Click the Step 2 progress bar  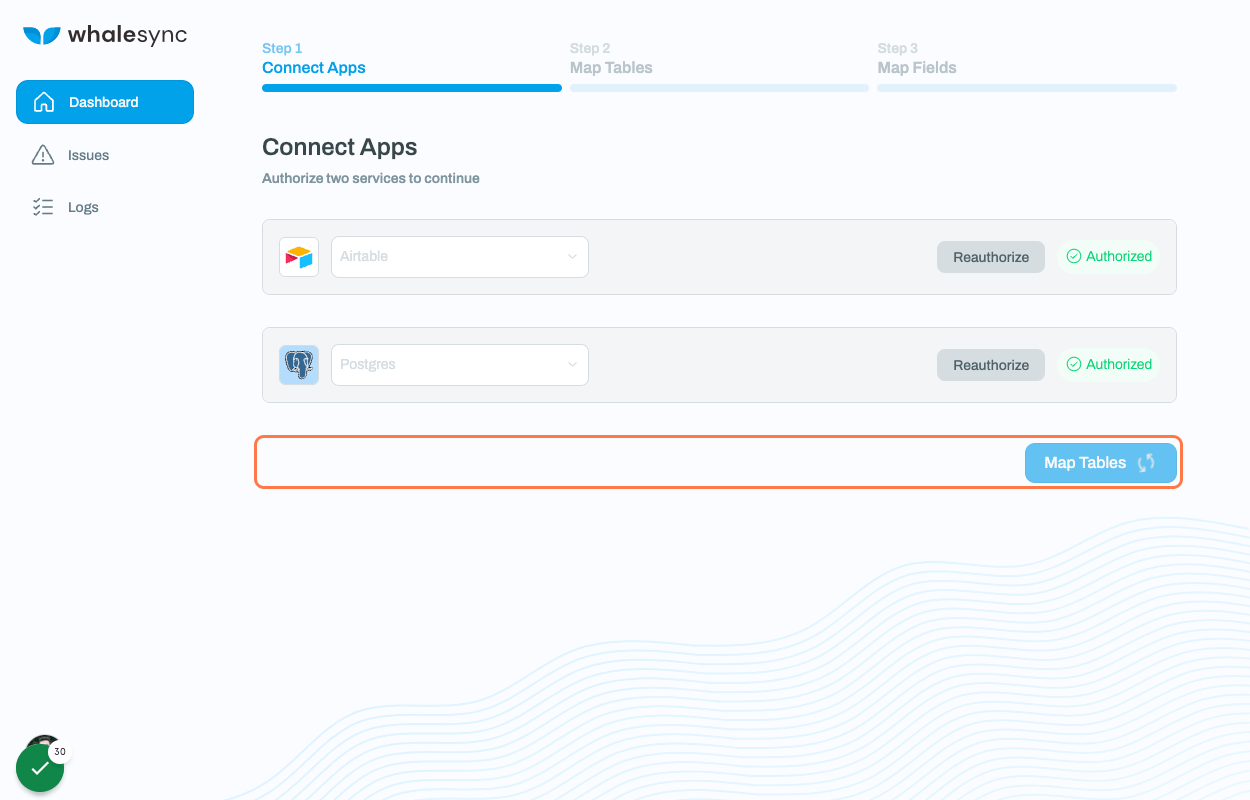[719, 88]
